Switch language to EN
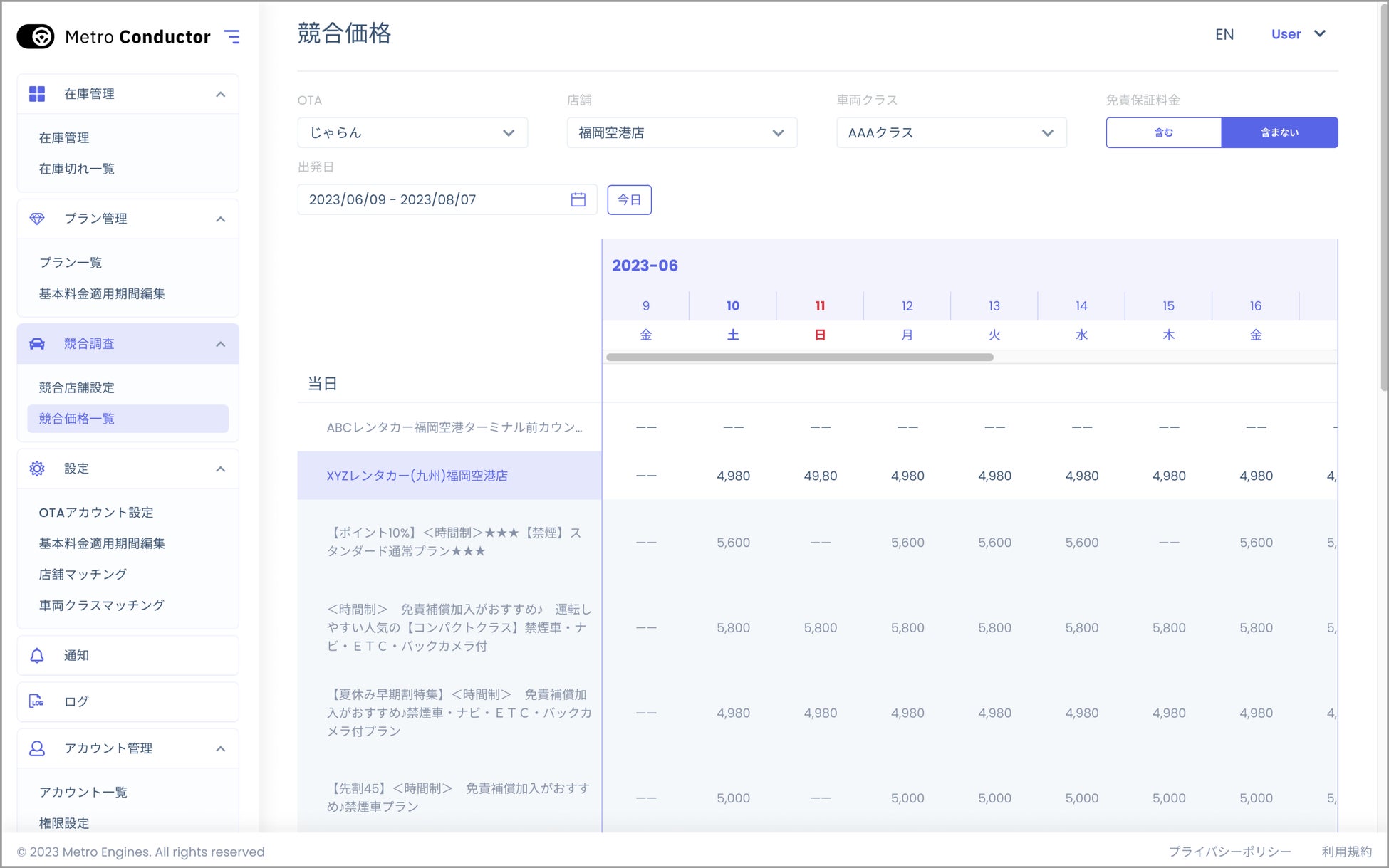Image resolution: width=1389 pixels, height=868 pixels. click(1224, 34)
